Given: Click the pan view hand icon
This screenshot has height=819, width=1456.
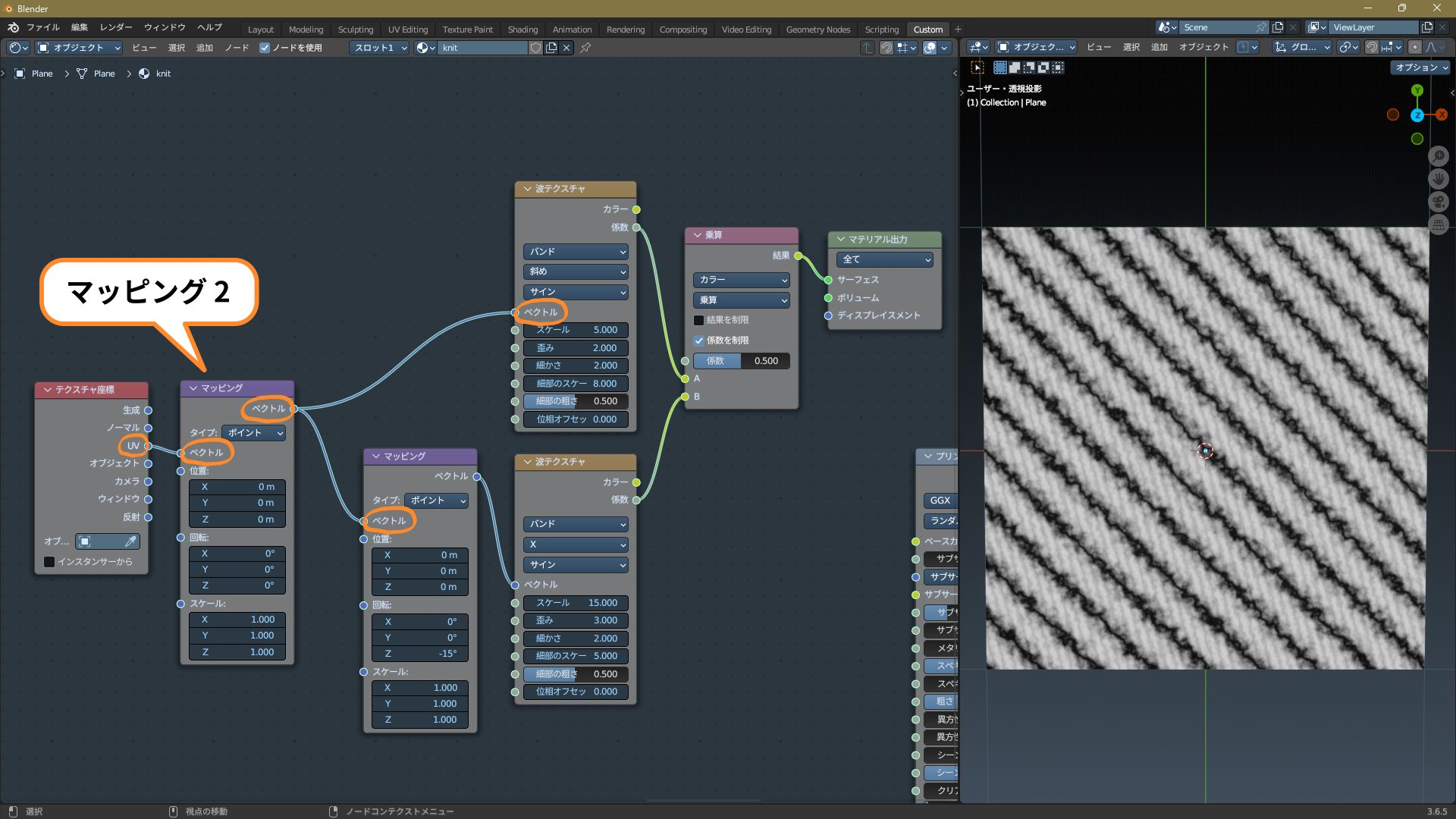Looking at the screenshot, I should point(1438,179).
